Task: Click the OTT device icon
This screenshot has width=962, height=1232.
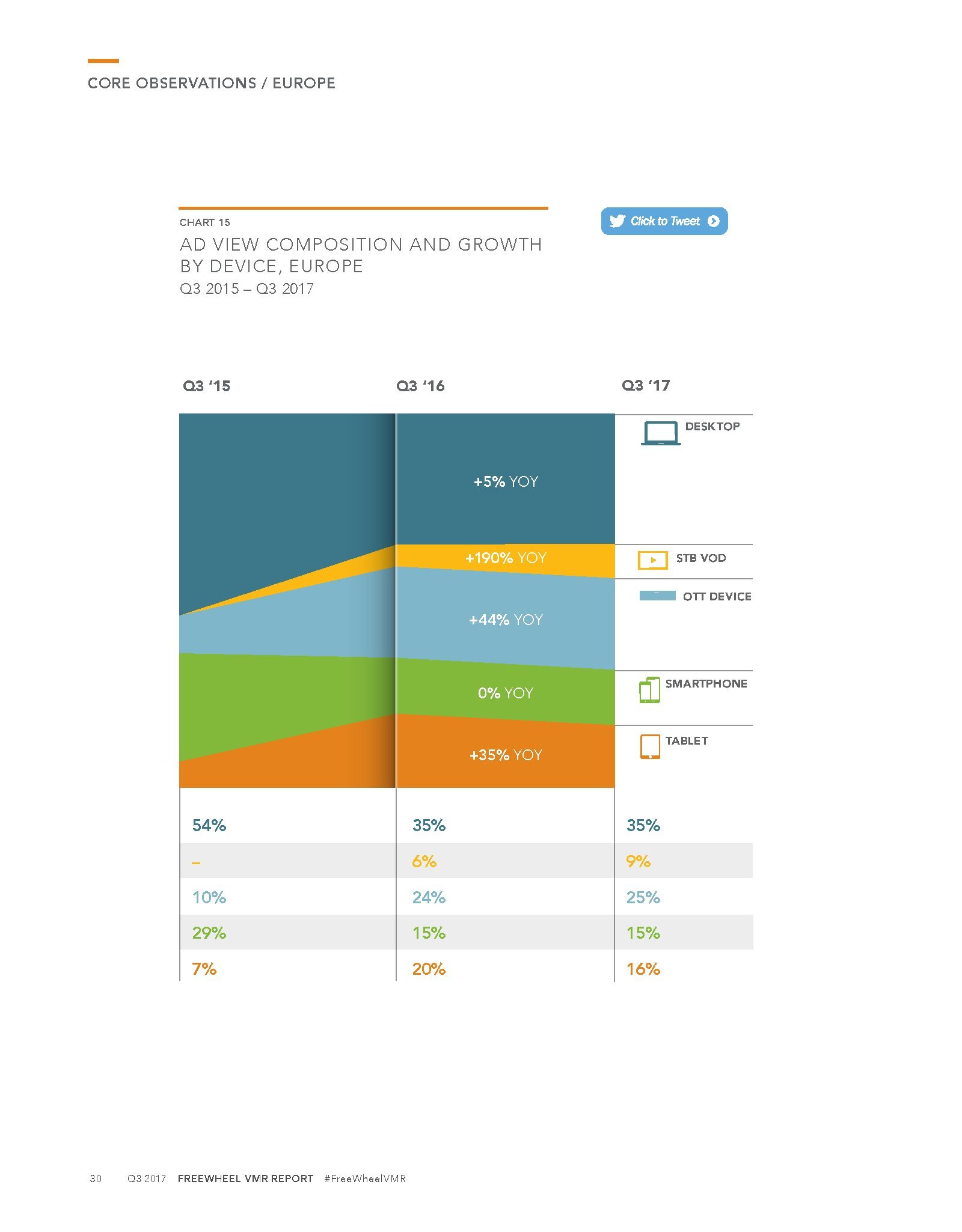Action: [x=657, y=596]
